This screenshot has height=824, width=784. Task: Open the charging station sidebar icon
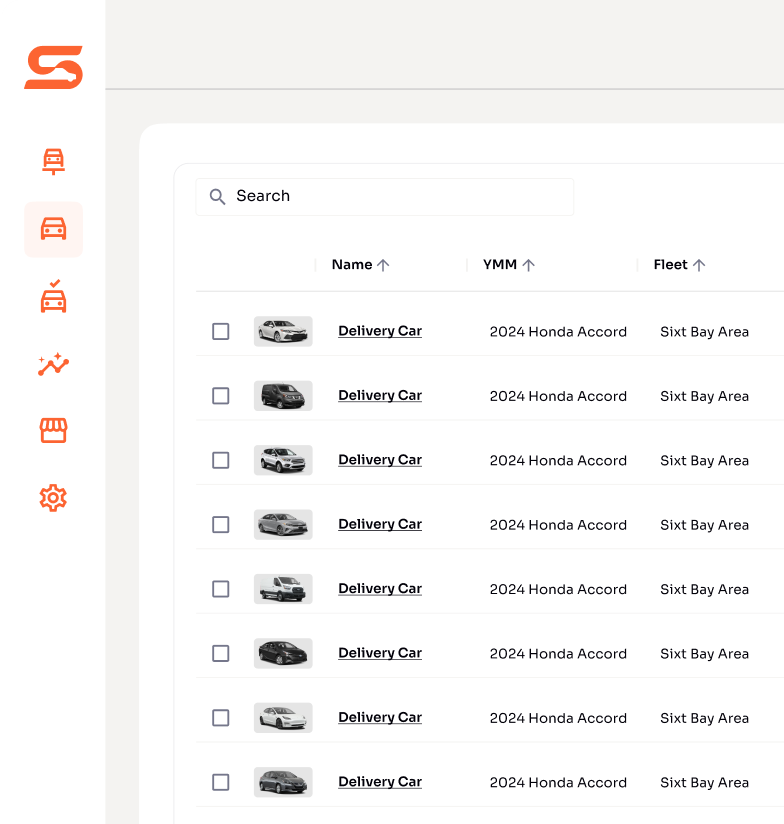(54, 161)
